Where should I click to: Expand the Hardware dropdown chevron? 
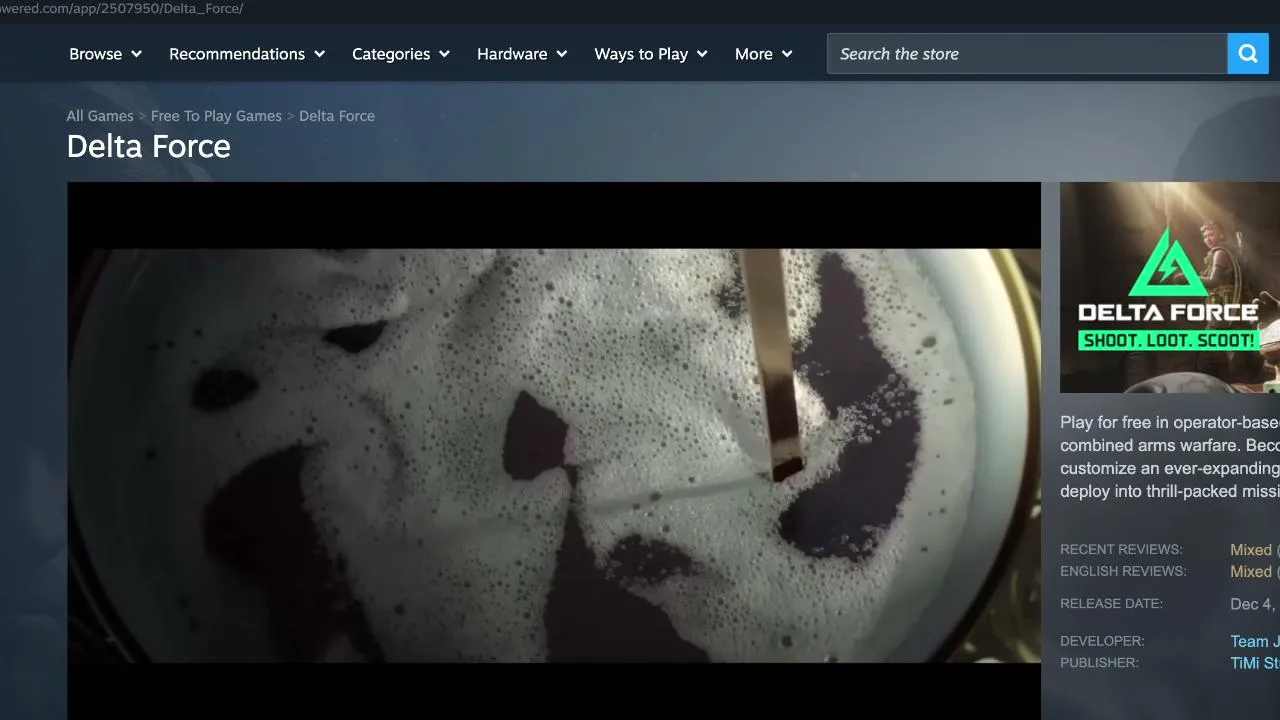(x=562, y=54)
